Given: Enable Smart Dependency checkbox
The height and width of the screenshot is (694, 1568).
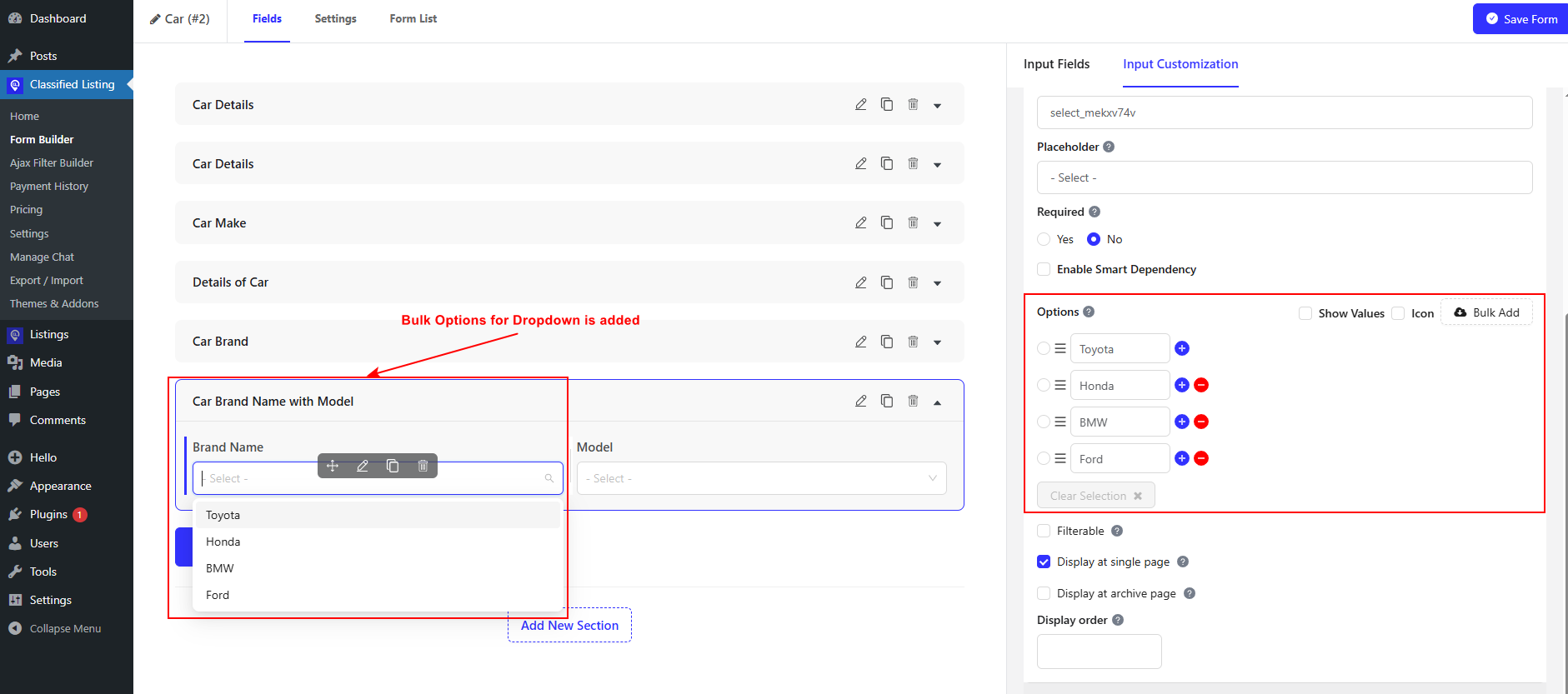Looking at the screenshot, I should coord(1044,269).
